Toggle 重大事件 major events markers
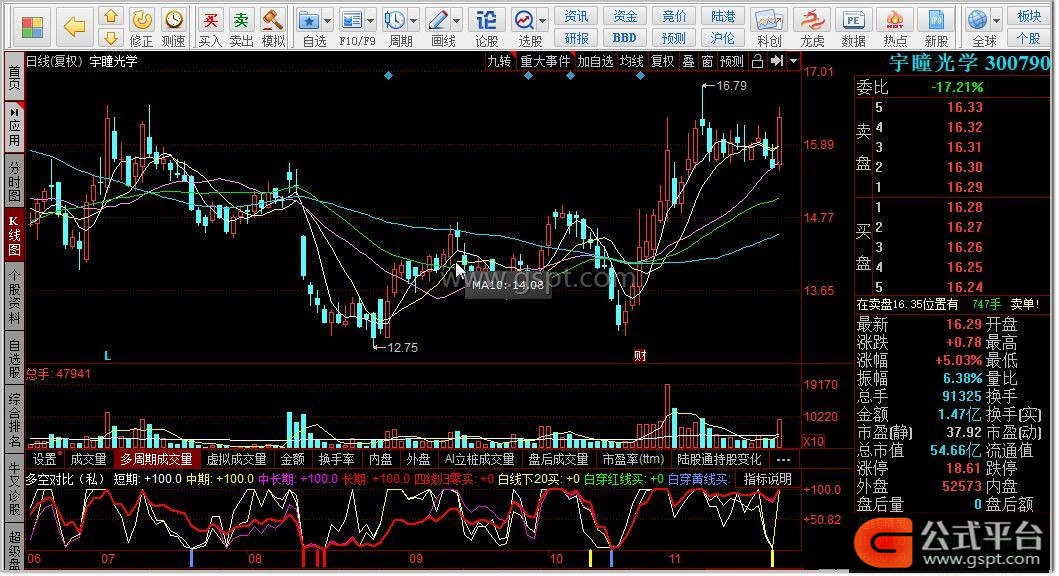 tap(545, 61)
